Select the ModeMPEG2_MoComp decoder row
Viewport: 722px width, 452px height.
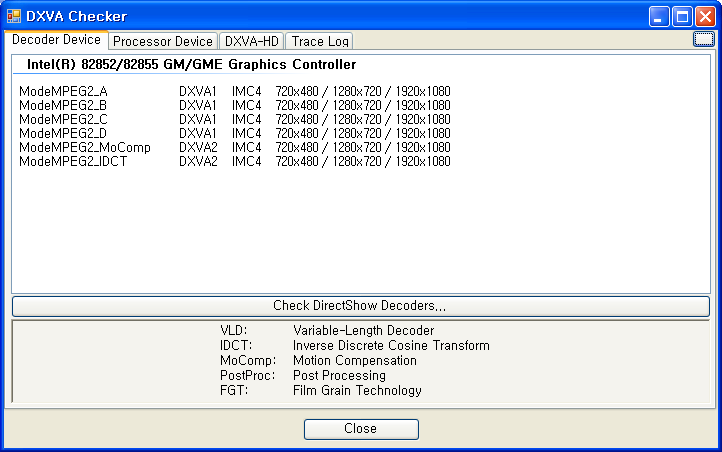(235, 147)
